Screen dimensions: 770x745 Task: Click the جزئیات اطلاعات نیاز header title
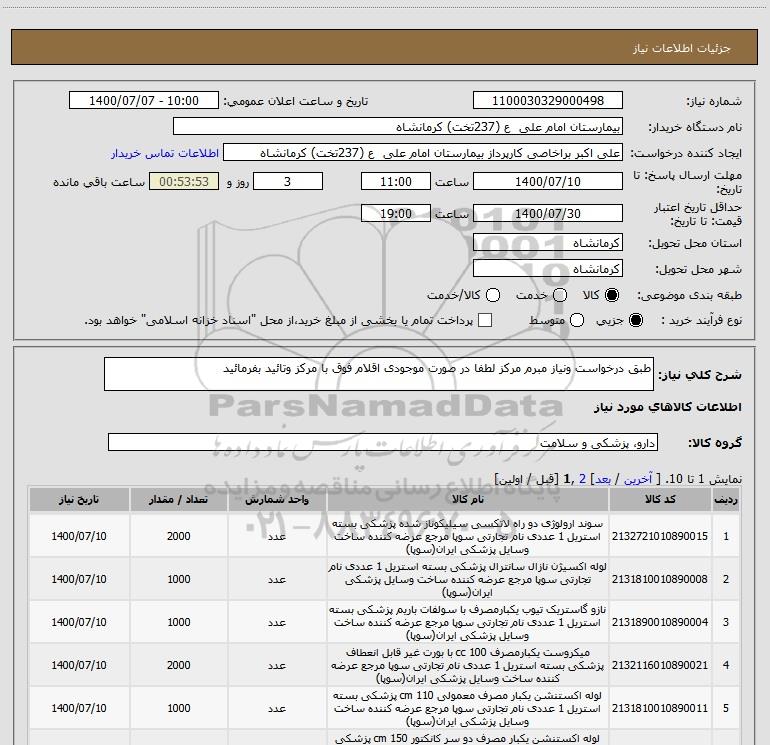682,48
